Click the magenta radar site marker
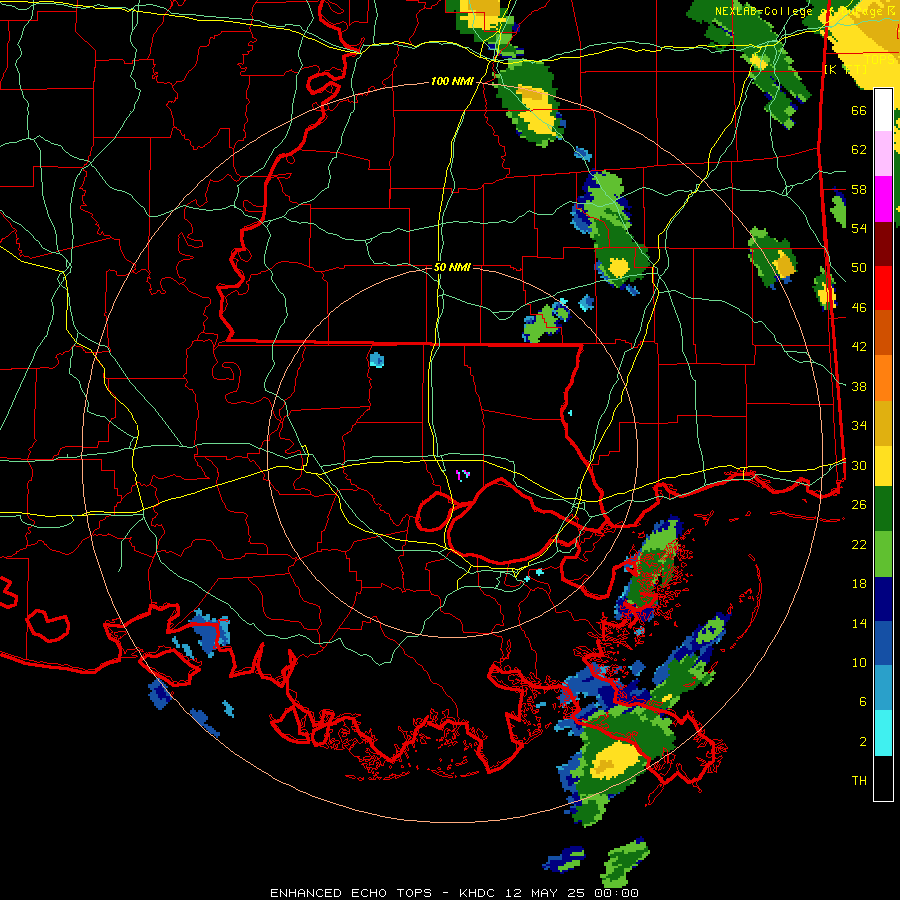900x900 pixels. click(462, 475)
